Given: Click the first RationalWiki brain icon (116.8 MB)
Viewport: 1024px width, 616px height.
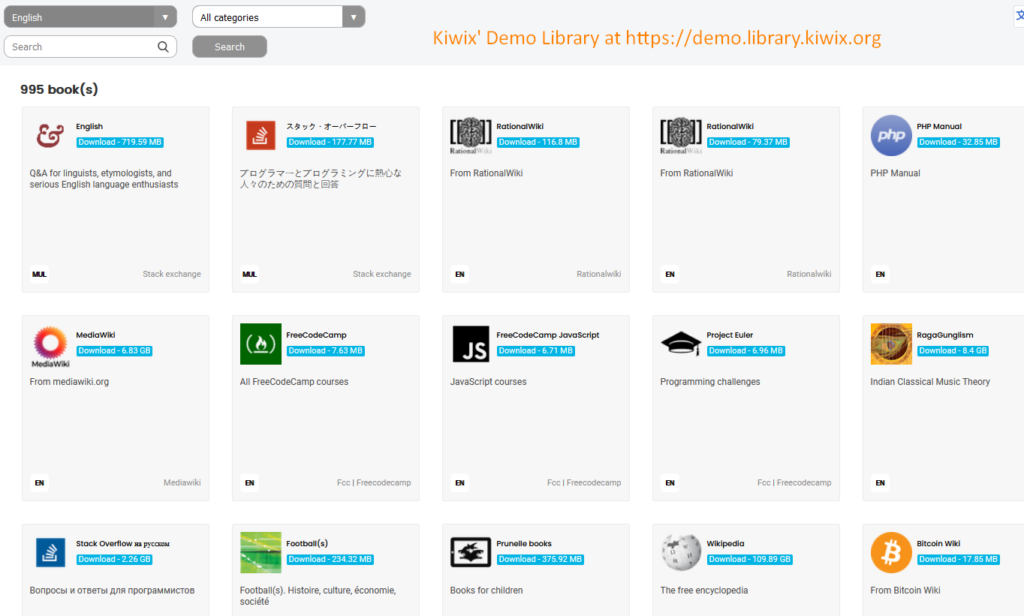Looking at the screenshot, I should pos(471,135).
